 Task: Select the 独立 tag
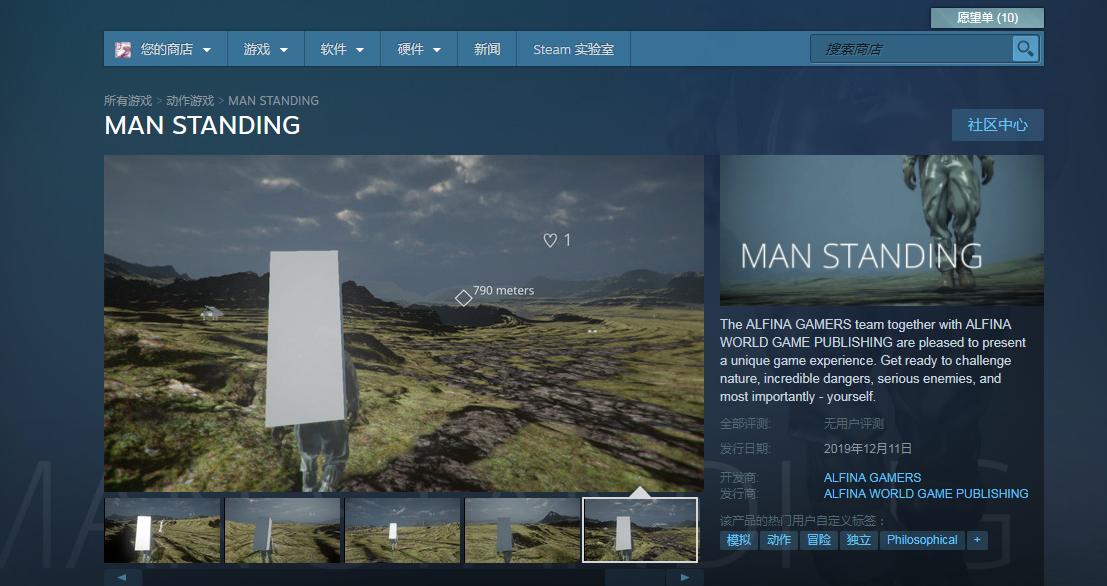tap(858, 540)
